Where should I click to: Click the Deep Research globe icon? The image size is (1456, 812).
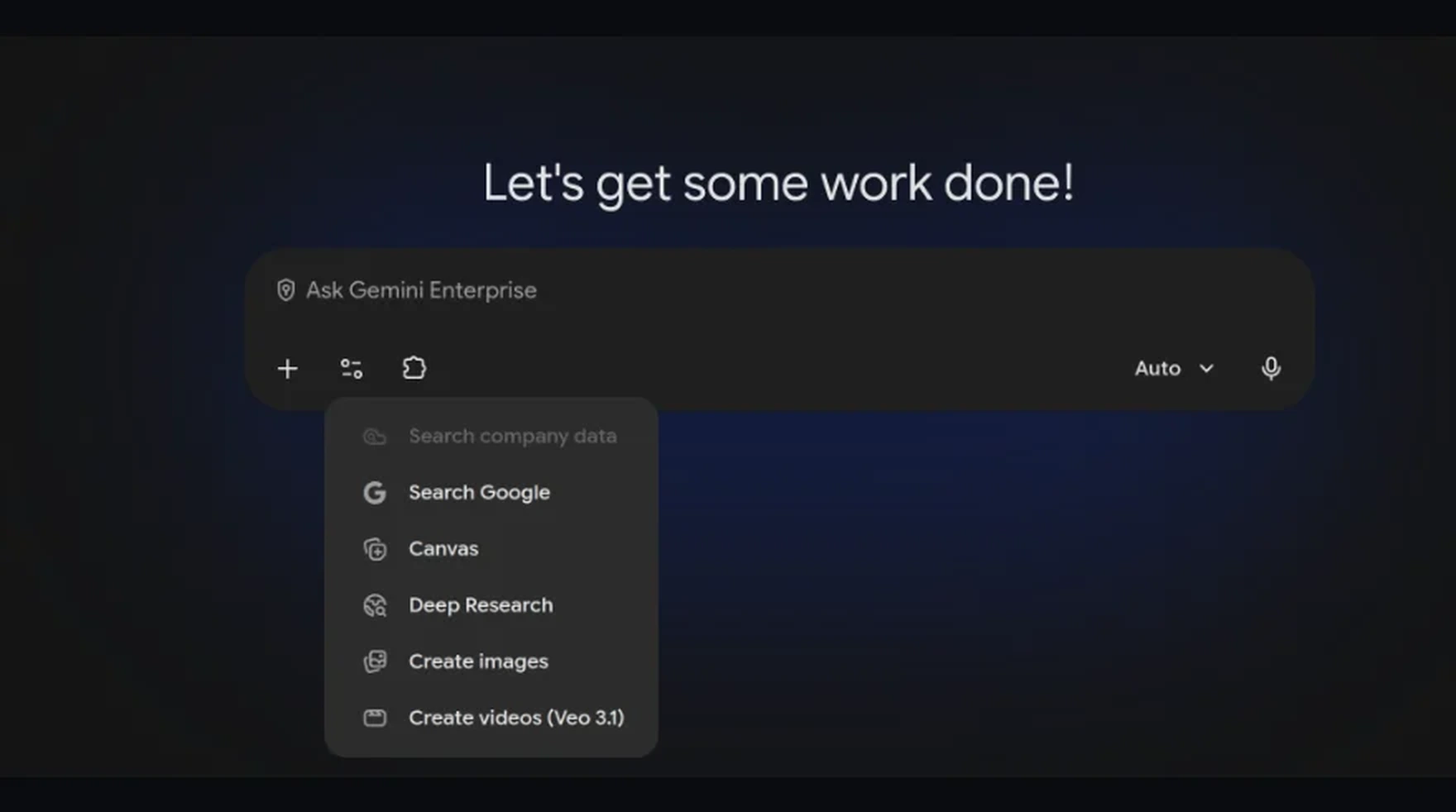[375, 605]
